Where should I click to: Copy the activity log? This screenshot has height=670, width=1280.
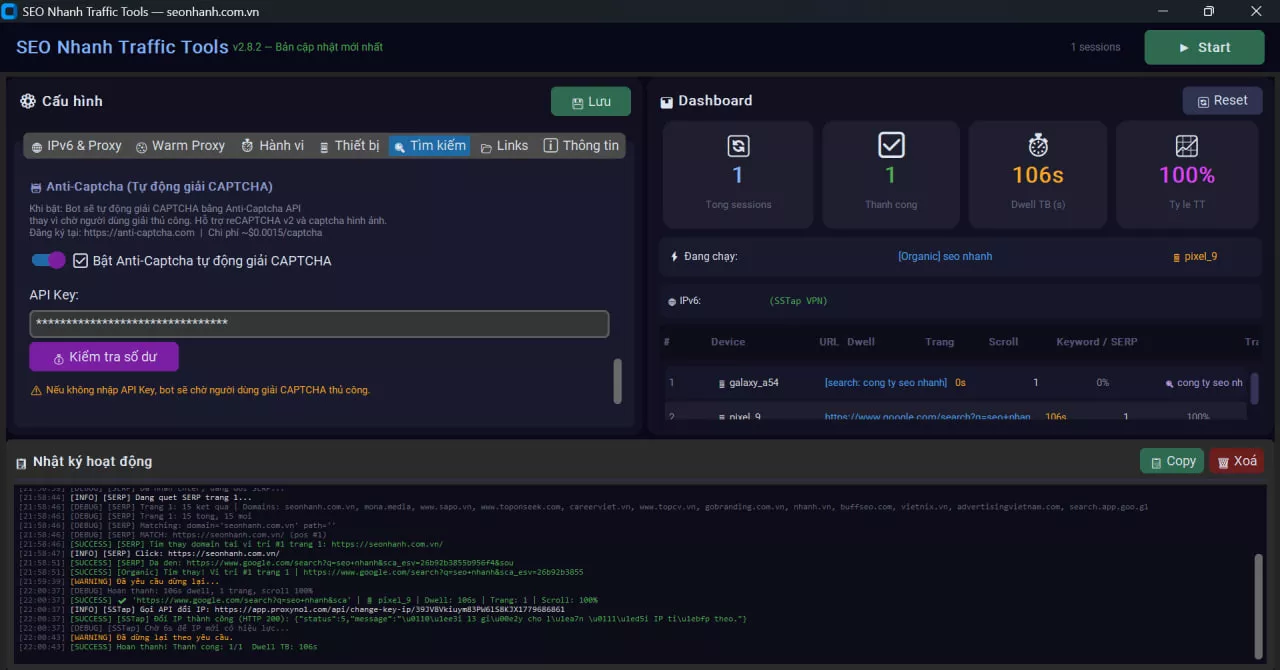click(1172, 461)
